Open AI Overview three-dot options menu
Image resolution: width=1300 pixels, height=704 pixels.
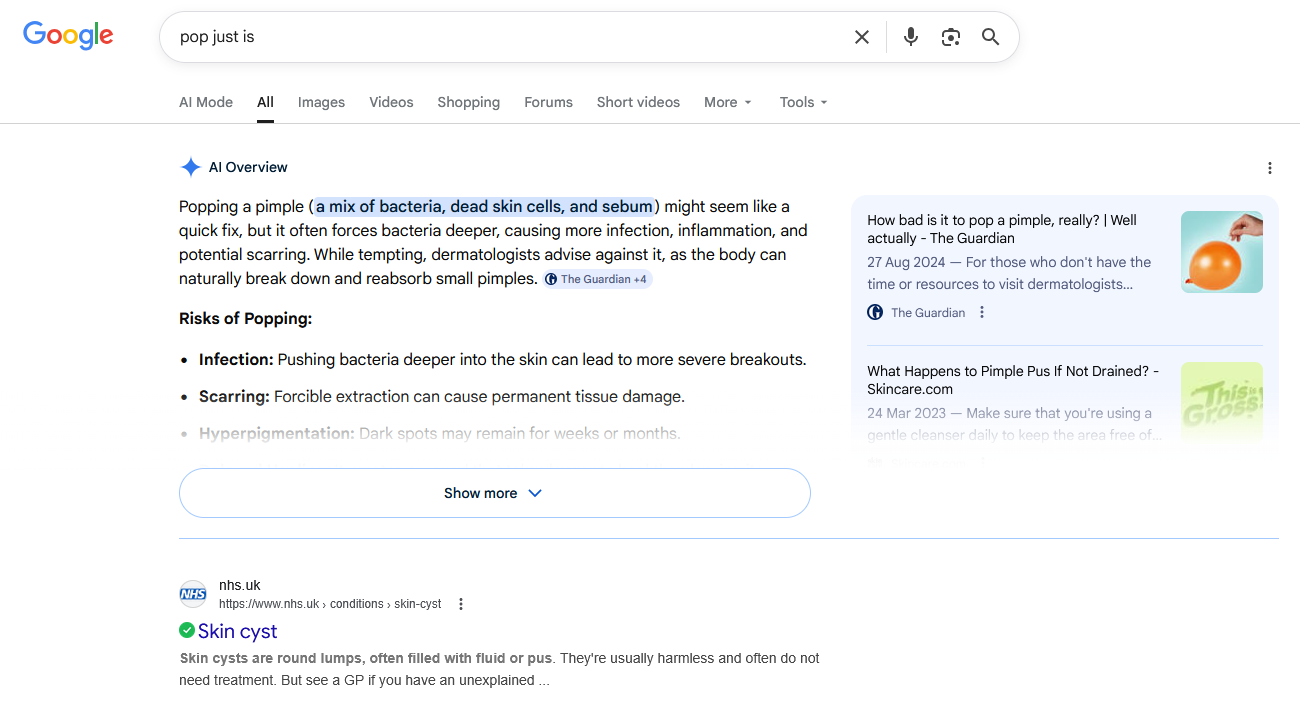click(x=1269, y=168)
